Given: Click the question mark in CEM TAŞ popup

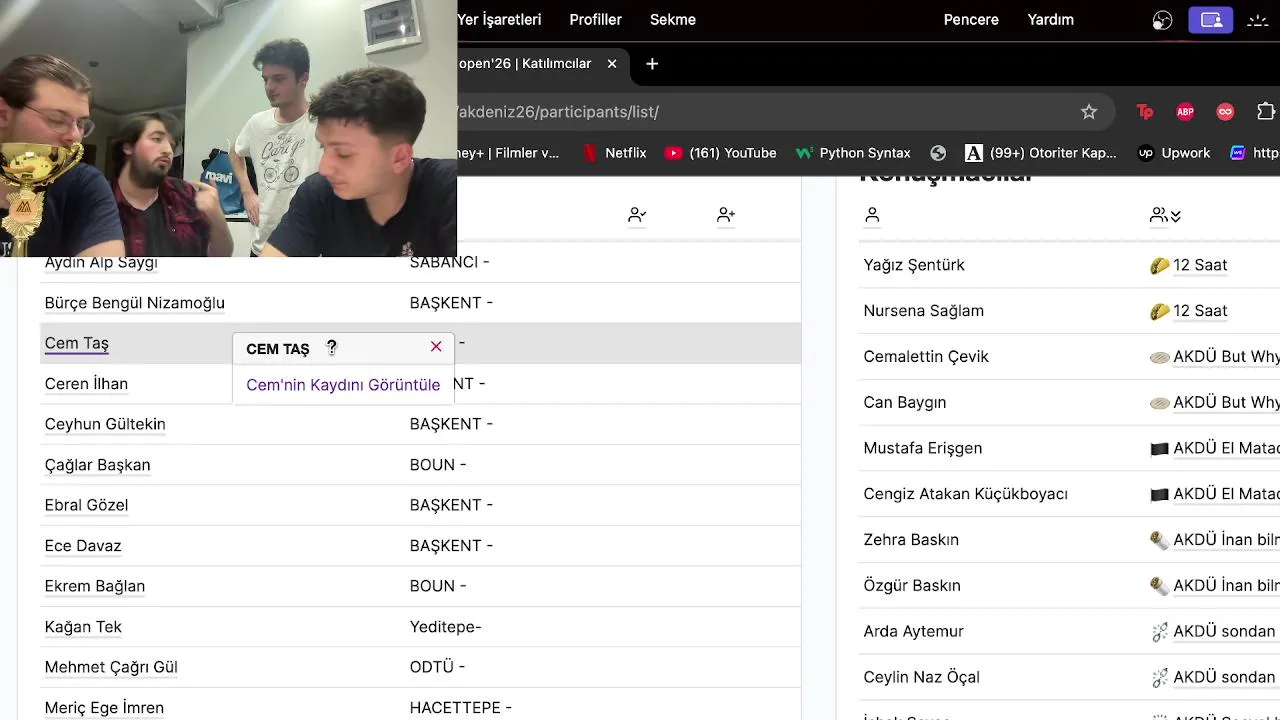Looking at the screenshot, I should click(331, 347).
